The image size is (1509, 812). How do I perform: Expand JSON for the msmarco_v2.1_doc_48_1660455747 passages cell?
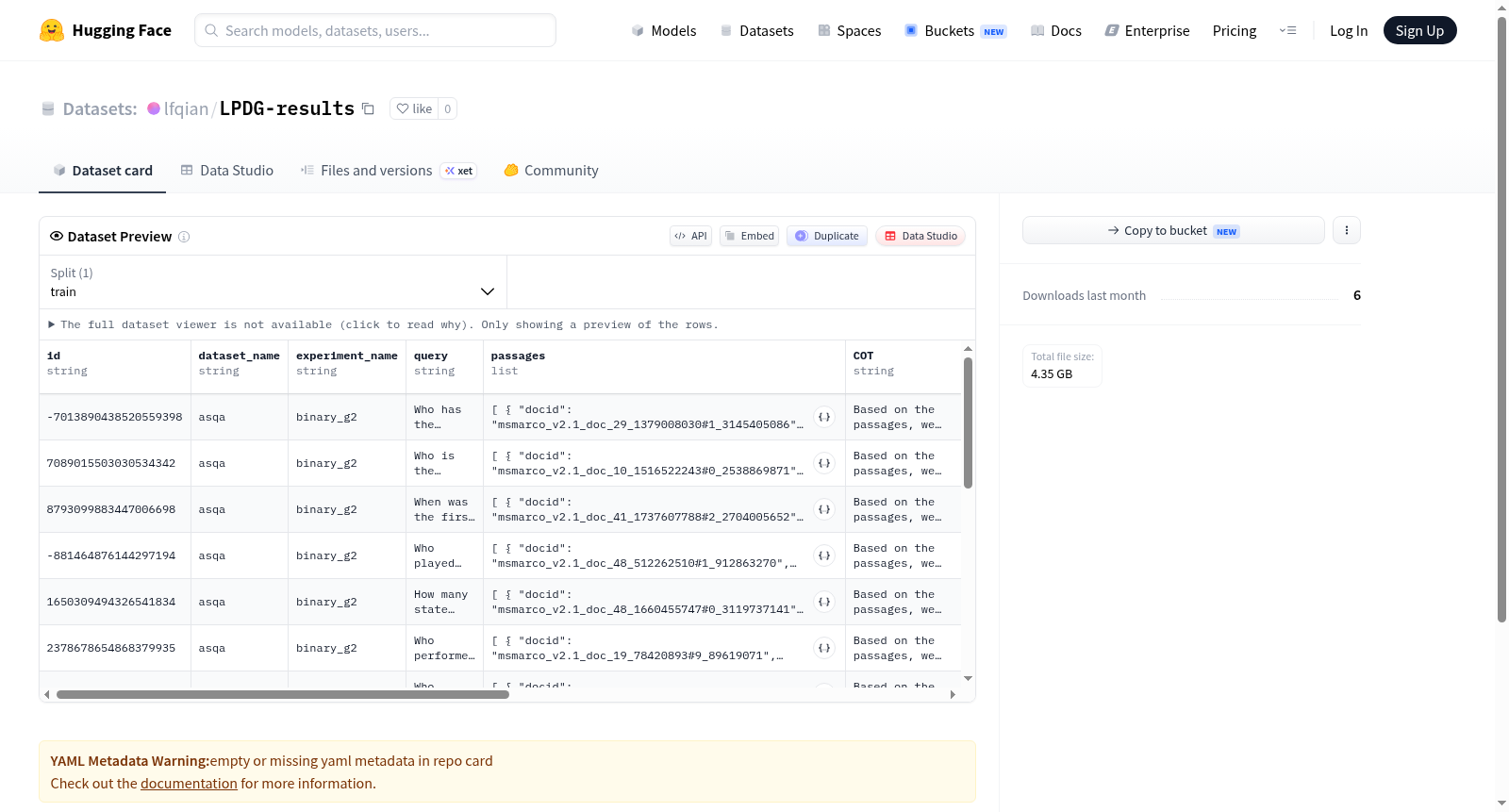(x=824, y=602)
